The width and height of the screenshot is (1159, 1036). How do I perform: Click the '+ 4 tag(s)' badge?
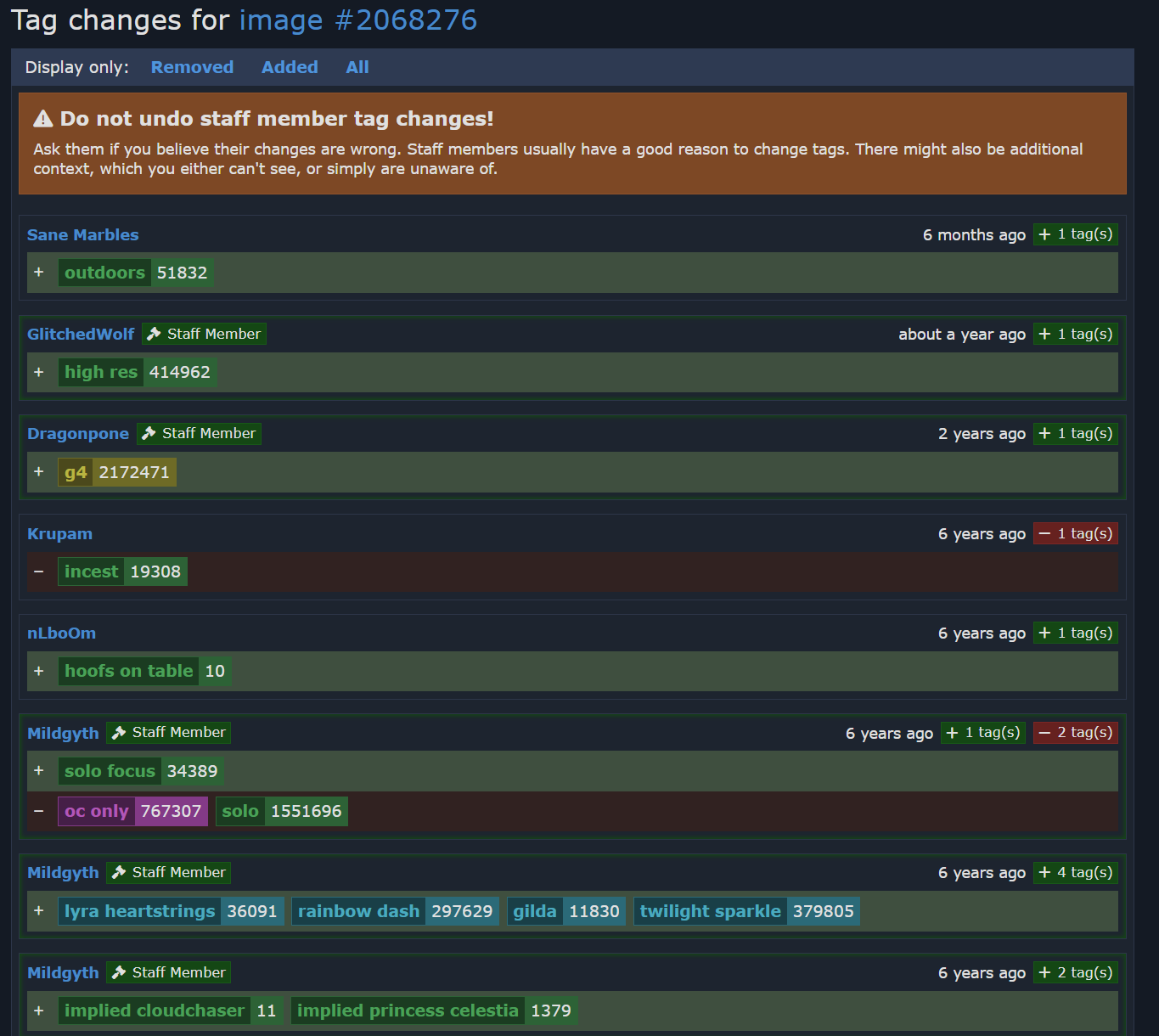[1076, 873]
